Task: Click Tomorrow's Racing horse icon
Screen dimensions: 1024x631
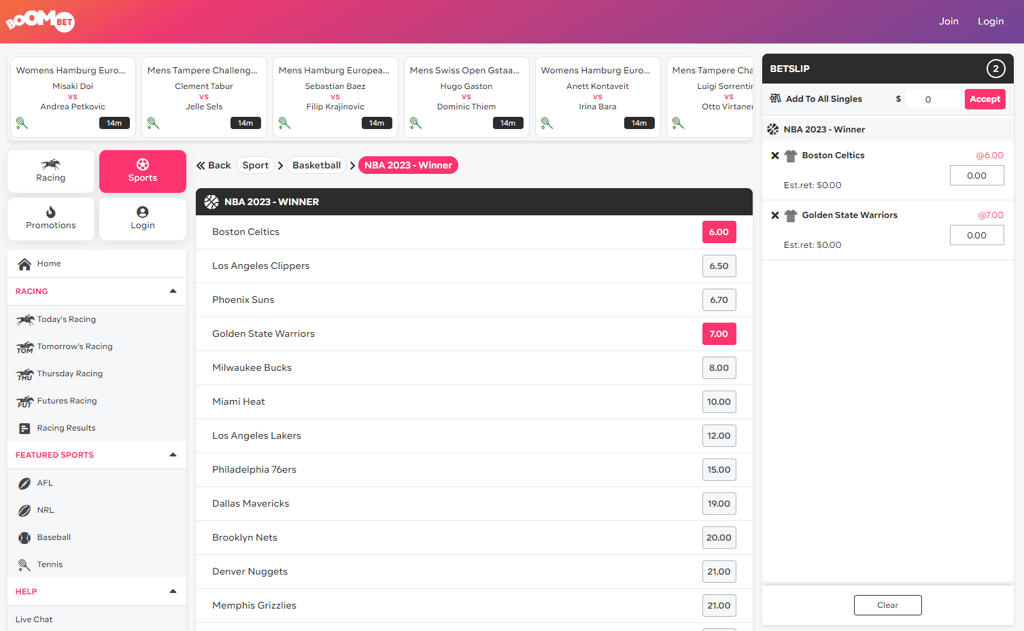Action: [x=25, y=347]
